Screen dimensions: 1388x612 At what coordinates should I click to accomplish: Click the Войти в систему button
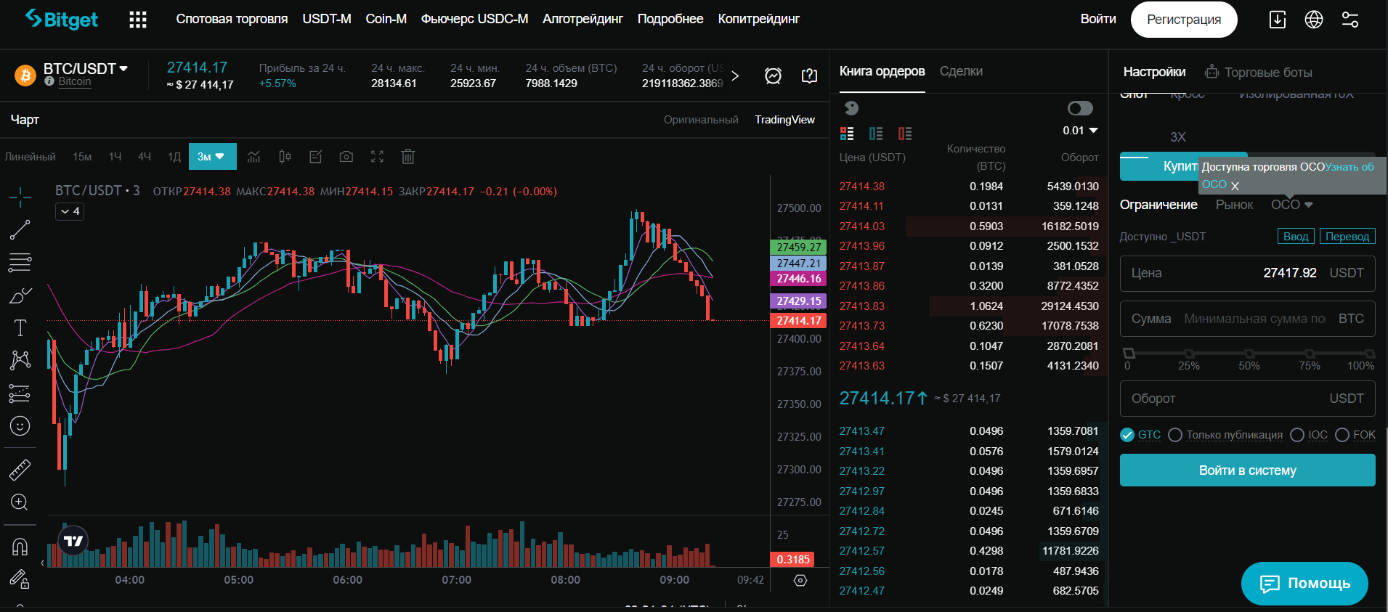tap(1247, 470)
